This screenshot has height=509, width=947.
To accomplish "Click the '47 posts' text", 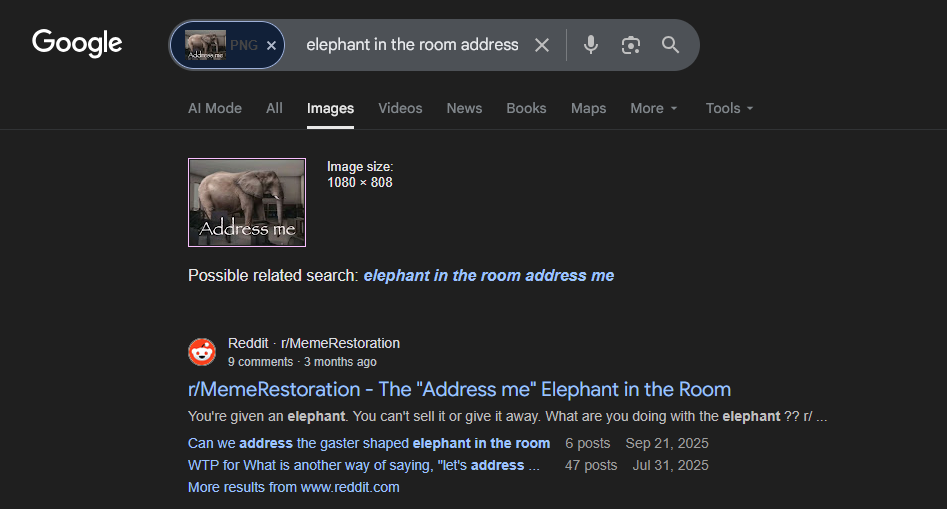I will tap(591, 466).
